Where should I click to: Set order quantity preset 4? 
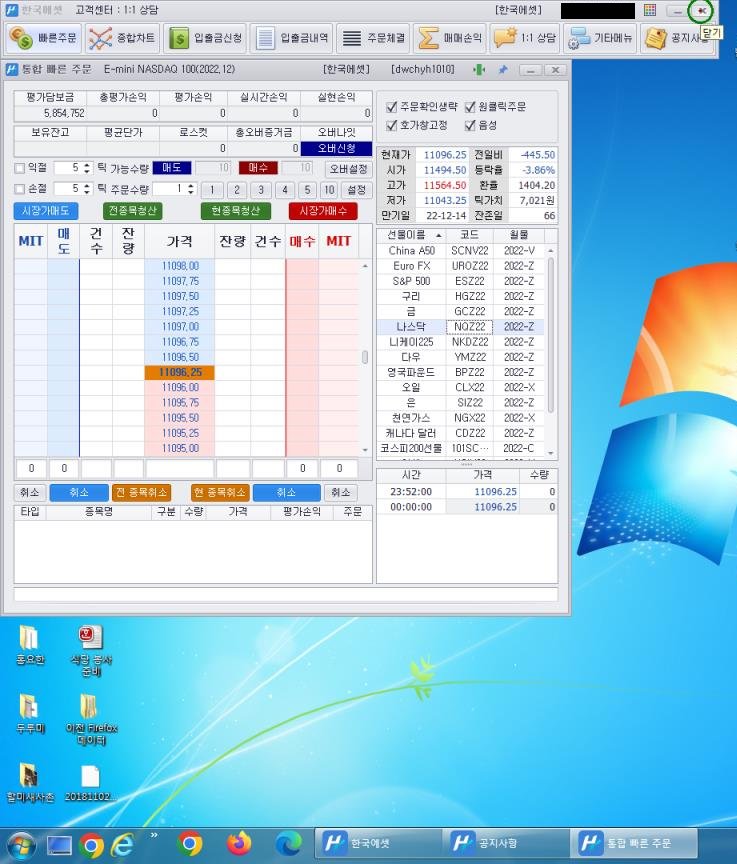(x=285, y=190)
